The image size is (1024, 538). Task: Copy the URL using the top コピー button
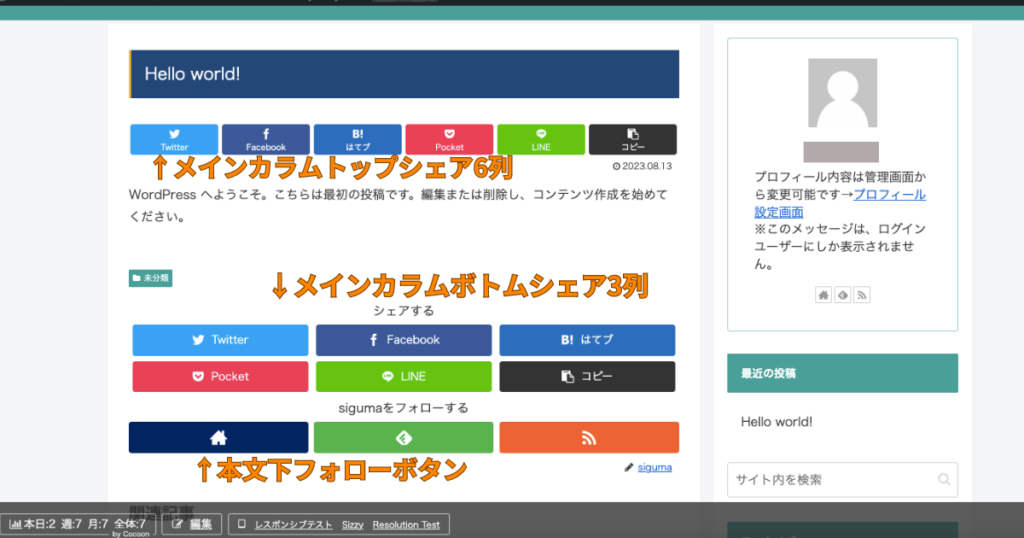point(633,139)
